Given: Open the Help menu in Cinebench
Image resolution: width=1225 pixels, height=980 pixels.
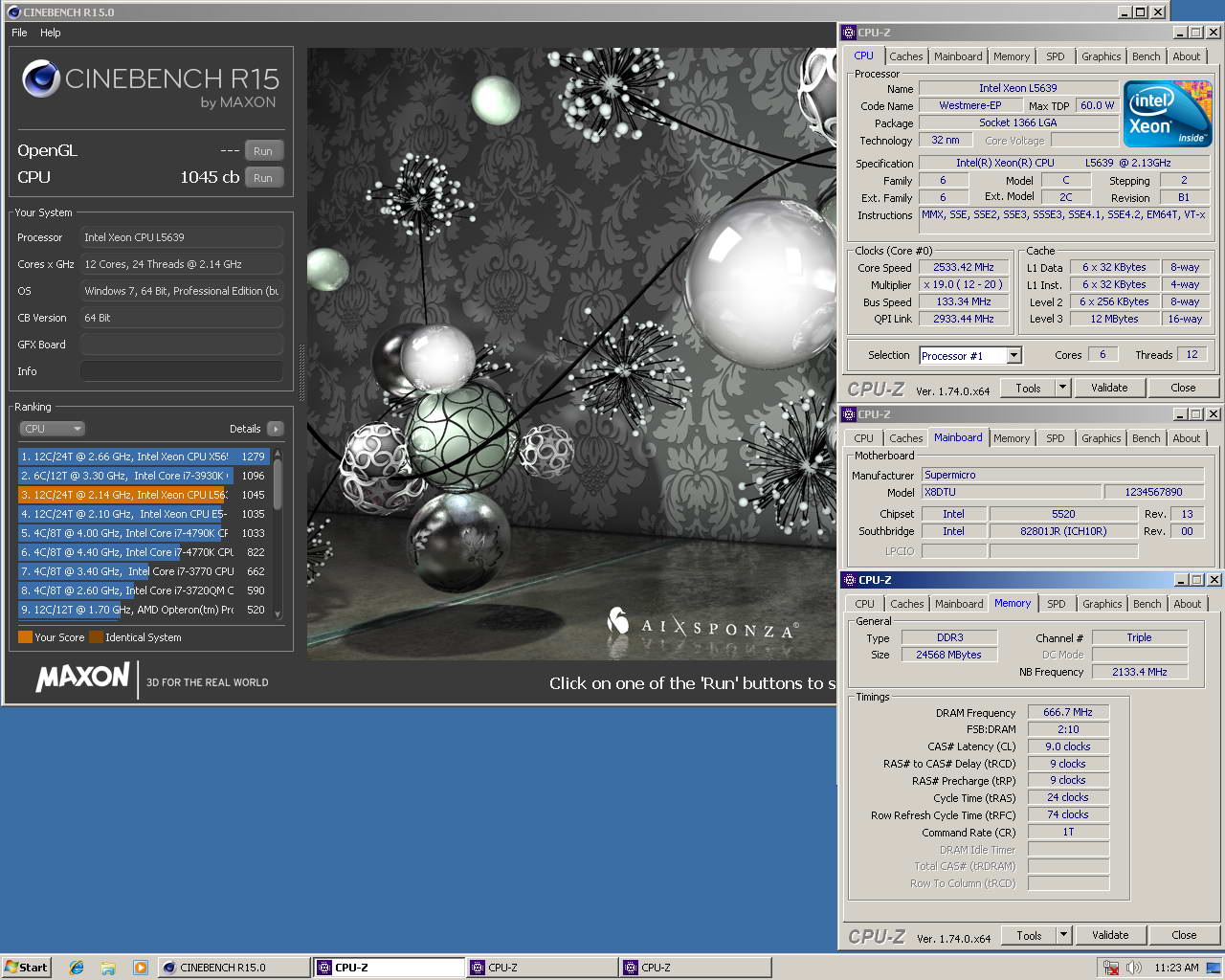Looking at the screenshot, I should tap(51, 33).
